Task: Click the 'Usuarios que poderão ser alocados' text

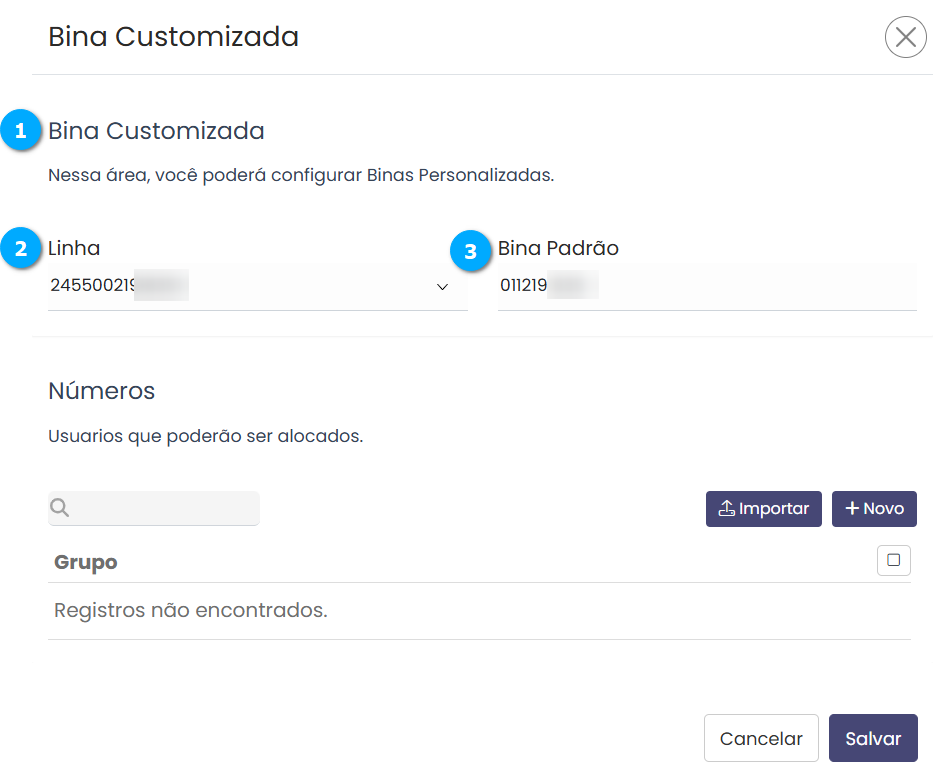Action: point(205,437)
